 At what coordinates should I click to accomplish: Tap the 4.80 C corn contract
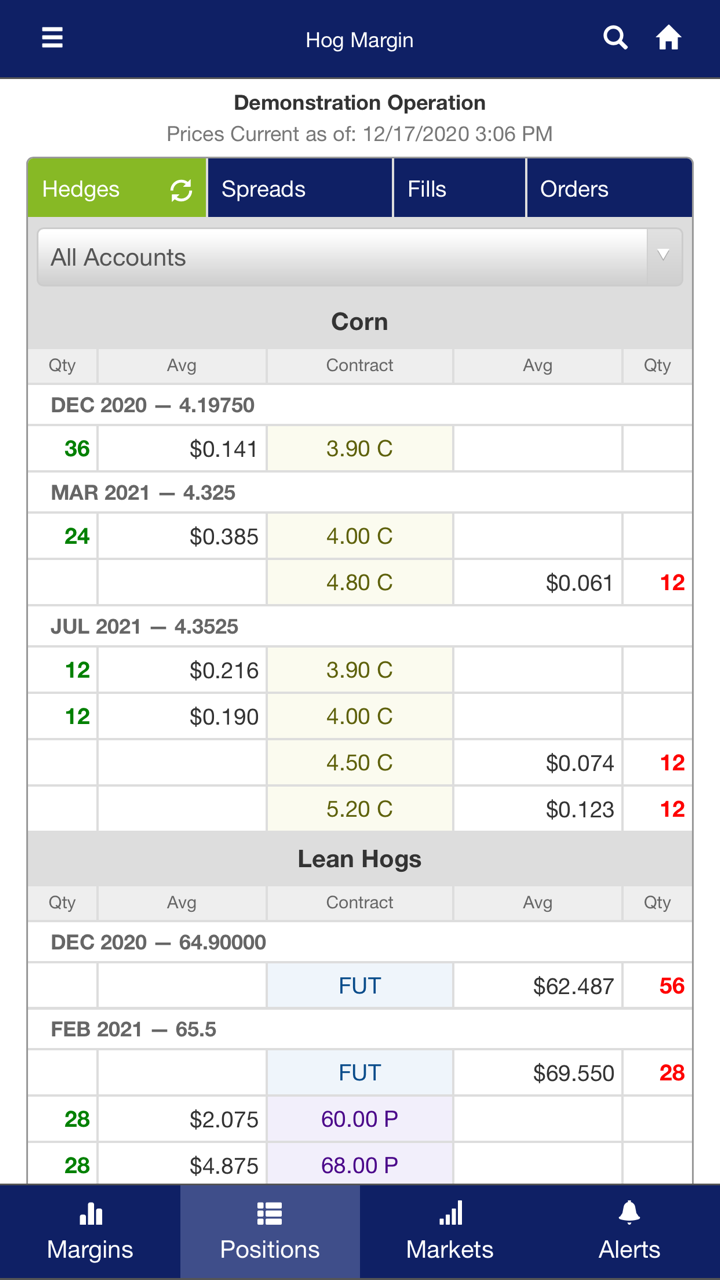coord(359,582)
